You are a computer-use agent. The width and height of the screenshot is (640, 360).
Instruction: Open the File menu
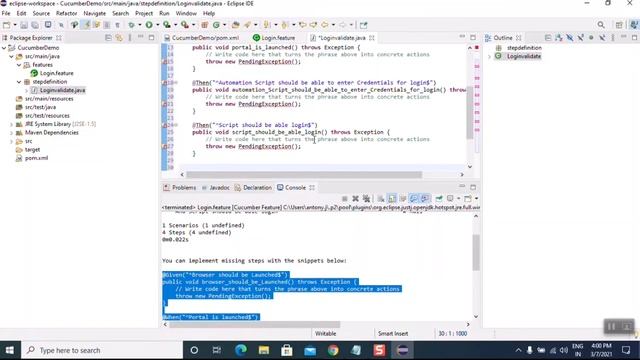6,13
